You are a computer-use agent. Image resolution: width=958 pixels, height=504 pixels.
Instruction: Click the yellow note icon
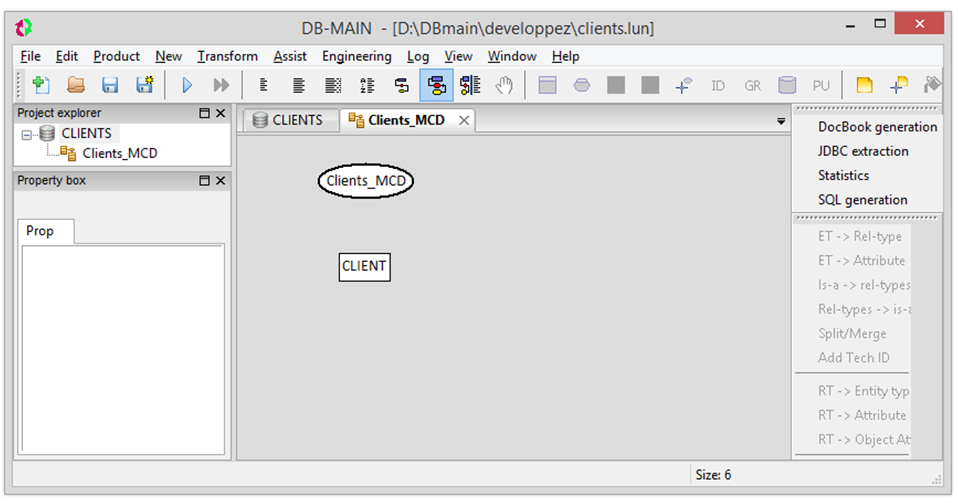tap(864, 85)
